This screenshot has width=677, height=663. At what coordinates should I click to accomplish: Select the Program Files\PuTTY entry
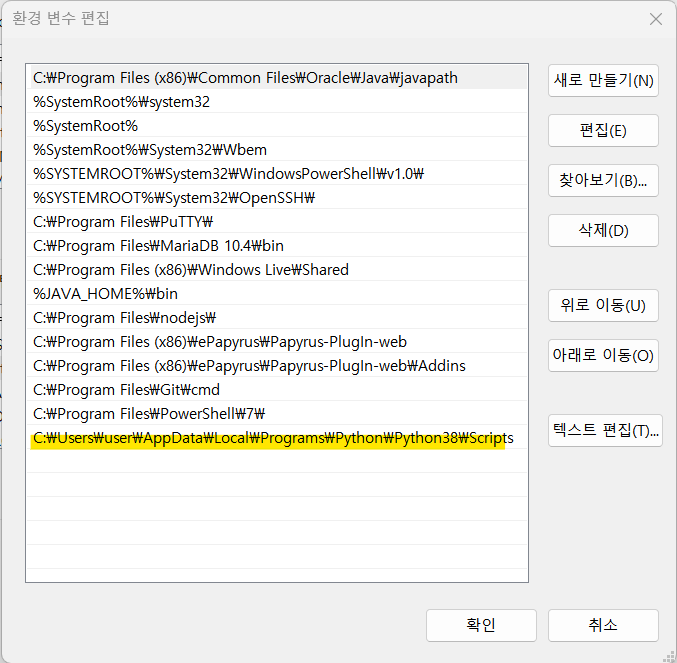(277, 222)
